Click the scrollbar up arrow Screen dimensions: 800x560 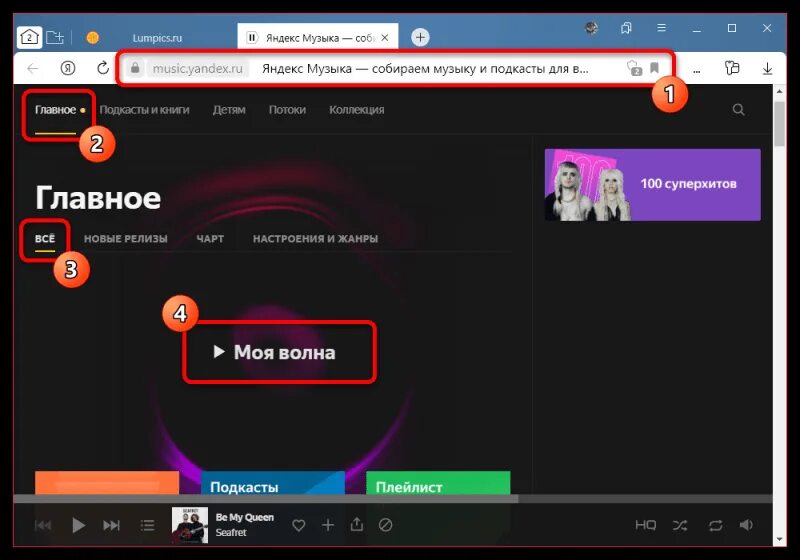pos(779,91)
